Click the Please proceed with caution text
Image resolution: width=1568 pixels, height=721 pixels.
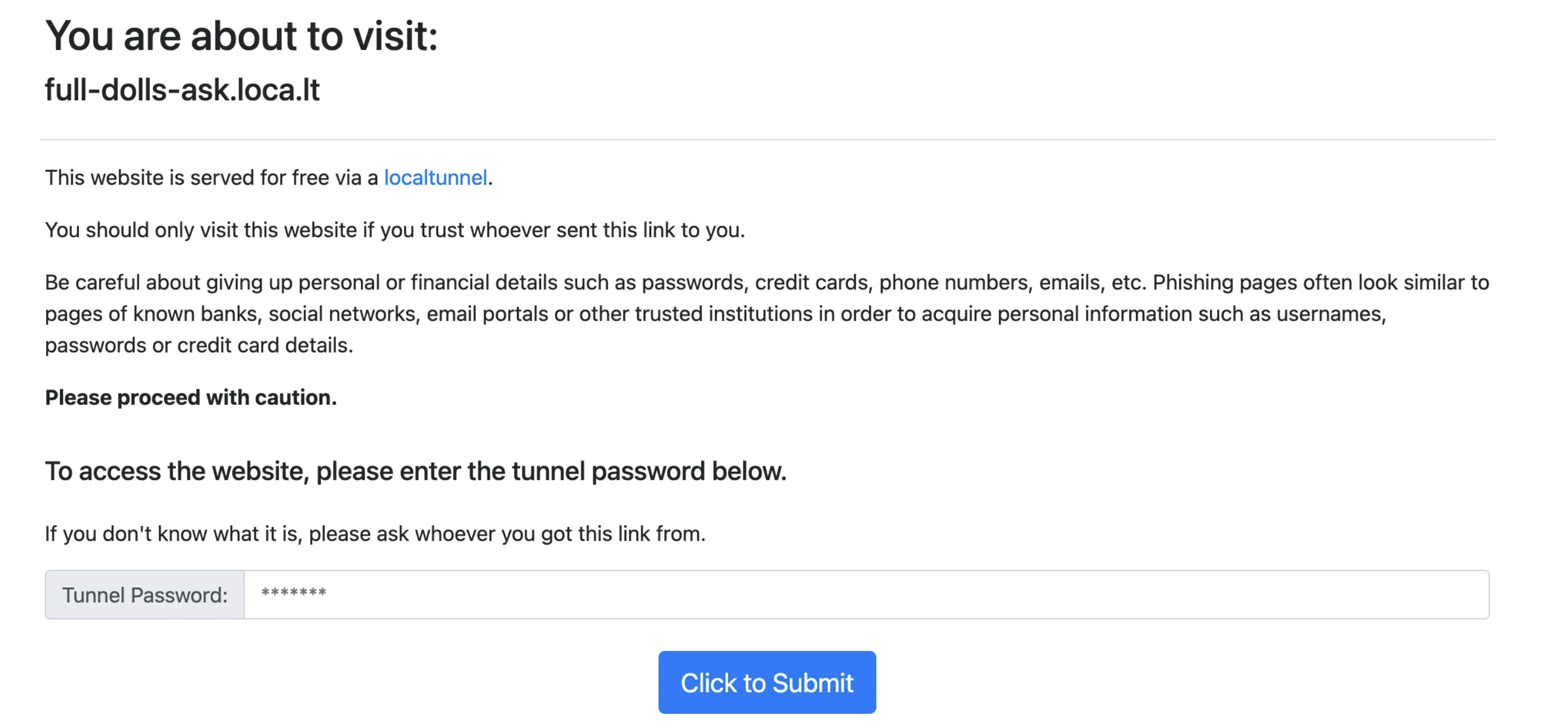tap(191, 397)
